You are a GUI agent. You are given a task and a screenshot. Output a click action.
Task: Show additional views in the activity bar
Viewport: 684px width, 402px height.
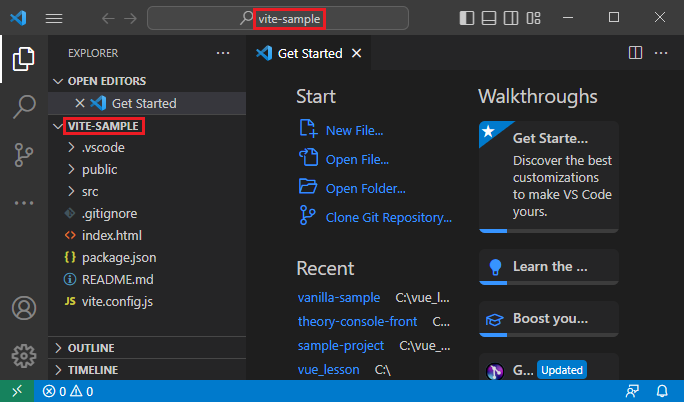pyautogui.click(x=24, y=203)
